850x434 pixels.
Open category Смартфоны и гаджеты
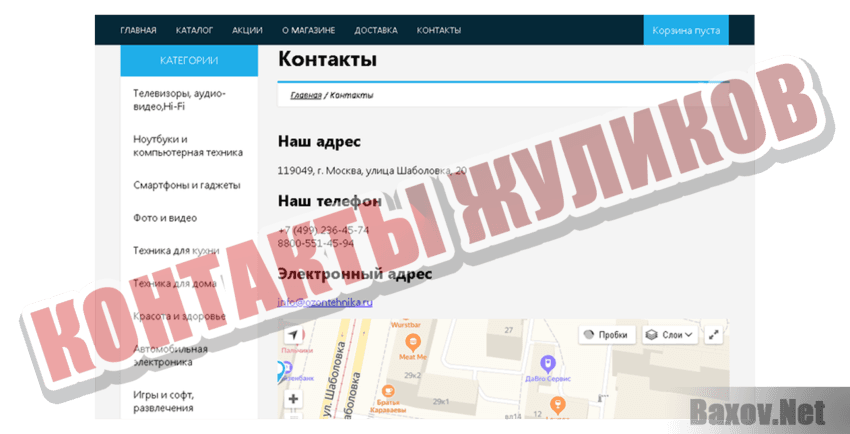[x=187, y=185]
